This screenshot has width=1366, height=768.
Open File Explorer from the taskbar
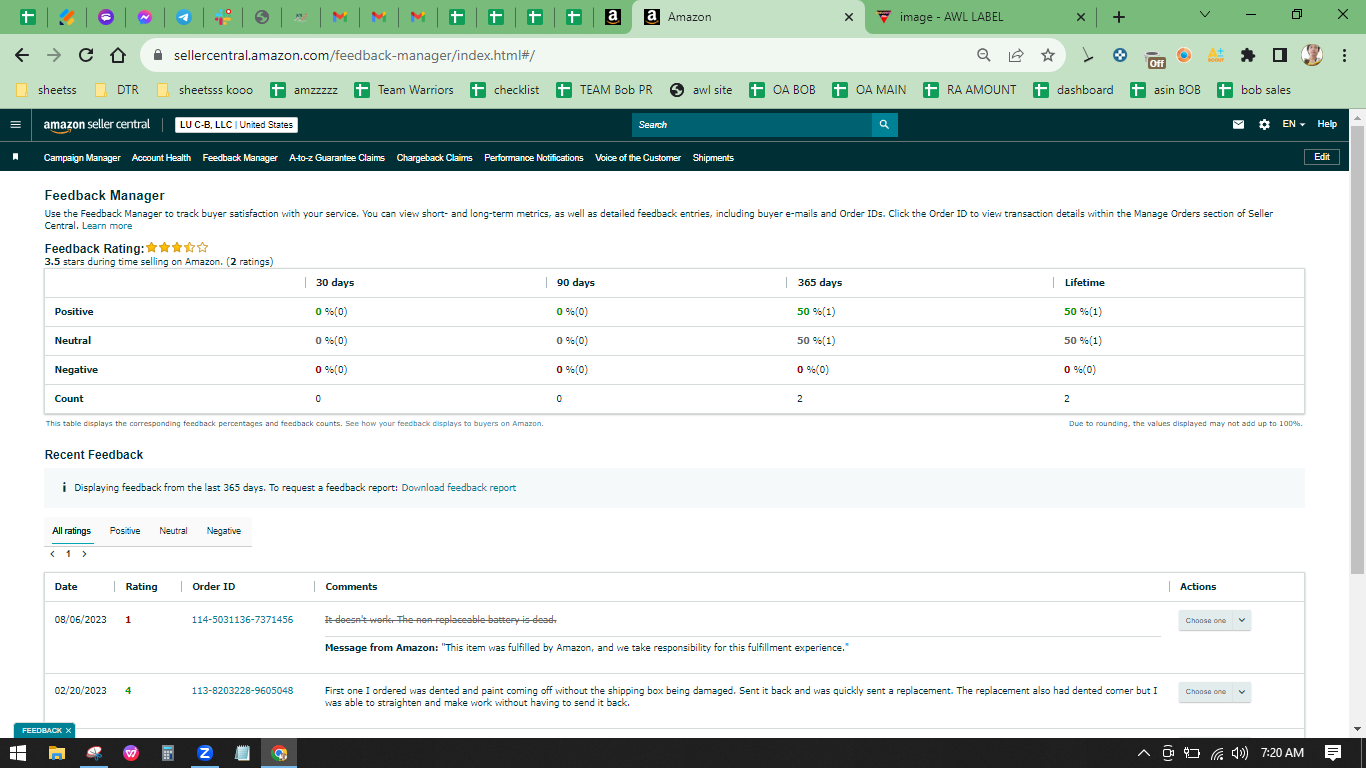[57, 753]
